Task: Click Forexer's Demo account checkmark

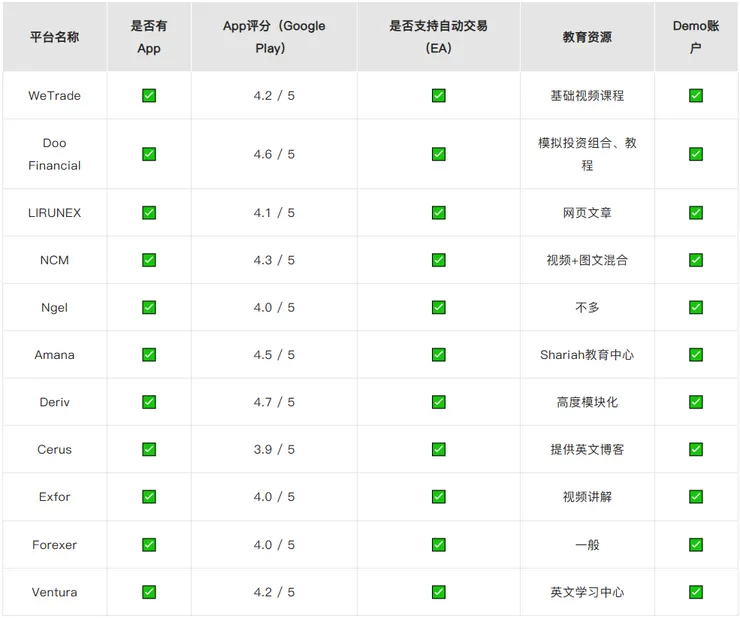Action: (696, 544)
